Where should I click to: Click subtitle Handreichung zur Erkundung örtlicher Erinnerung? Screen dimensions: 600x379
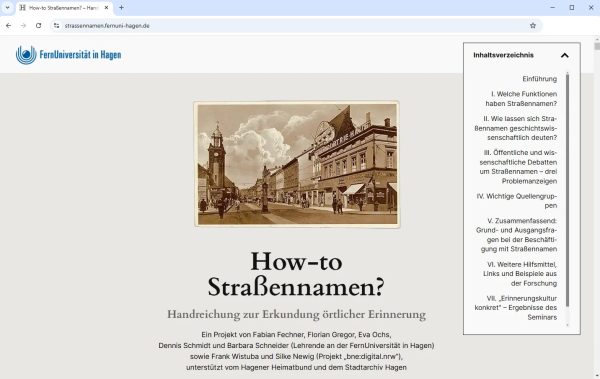[x=296, y=314]
